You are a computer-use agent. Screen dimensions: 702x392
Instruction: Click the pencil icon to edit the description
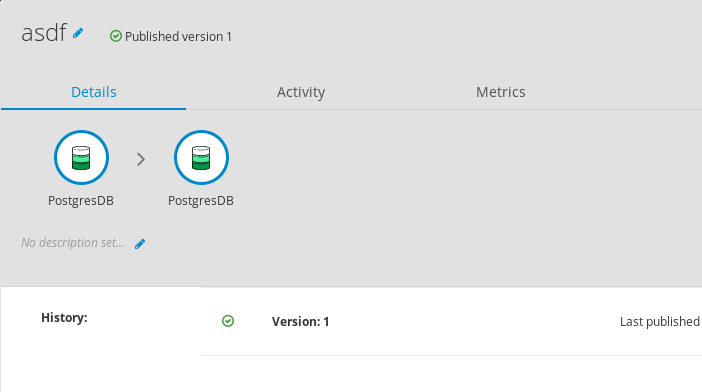[x=140, y=243]
